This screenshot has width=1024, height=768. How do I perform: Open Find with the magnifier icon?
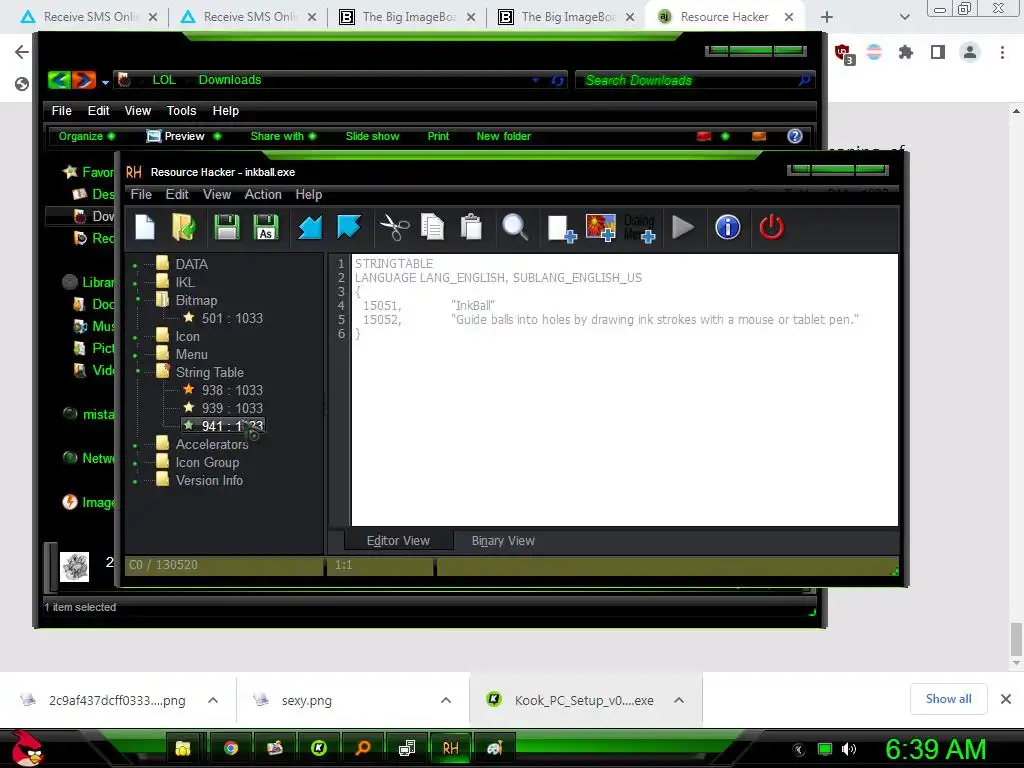(x=515, y=228)
